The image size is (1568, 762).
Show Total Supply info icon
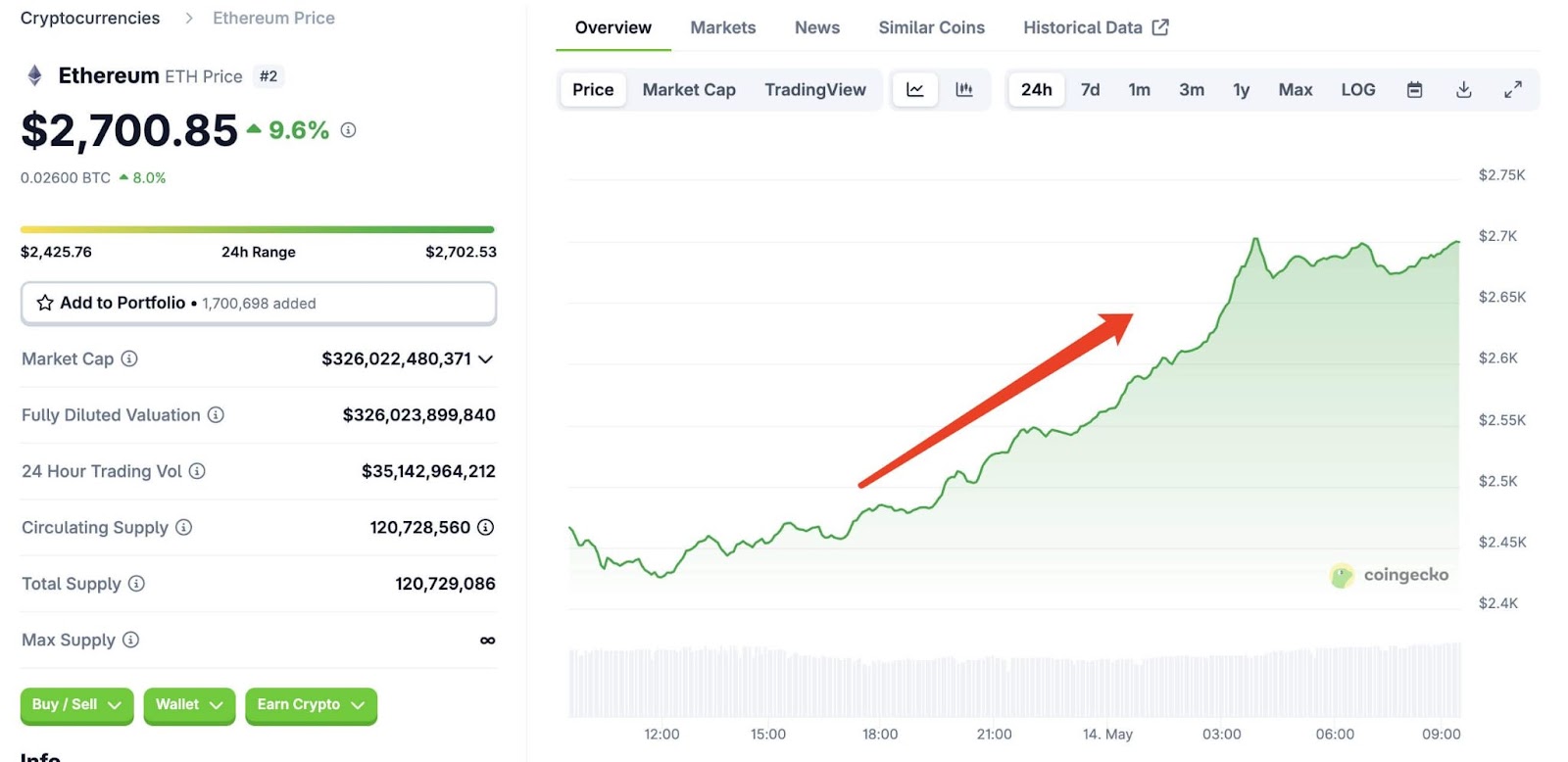point(136,584)
